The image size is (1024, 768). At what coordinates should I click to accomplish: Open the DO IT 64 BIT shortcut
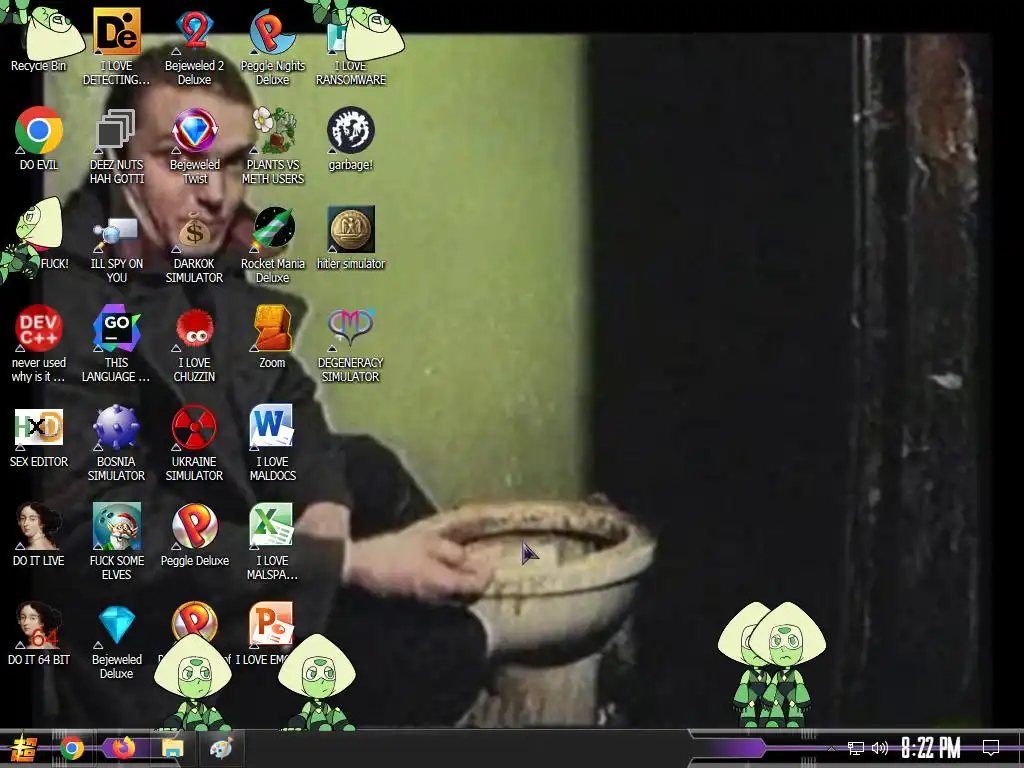(x=39, y=633)
